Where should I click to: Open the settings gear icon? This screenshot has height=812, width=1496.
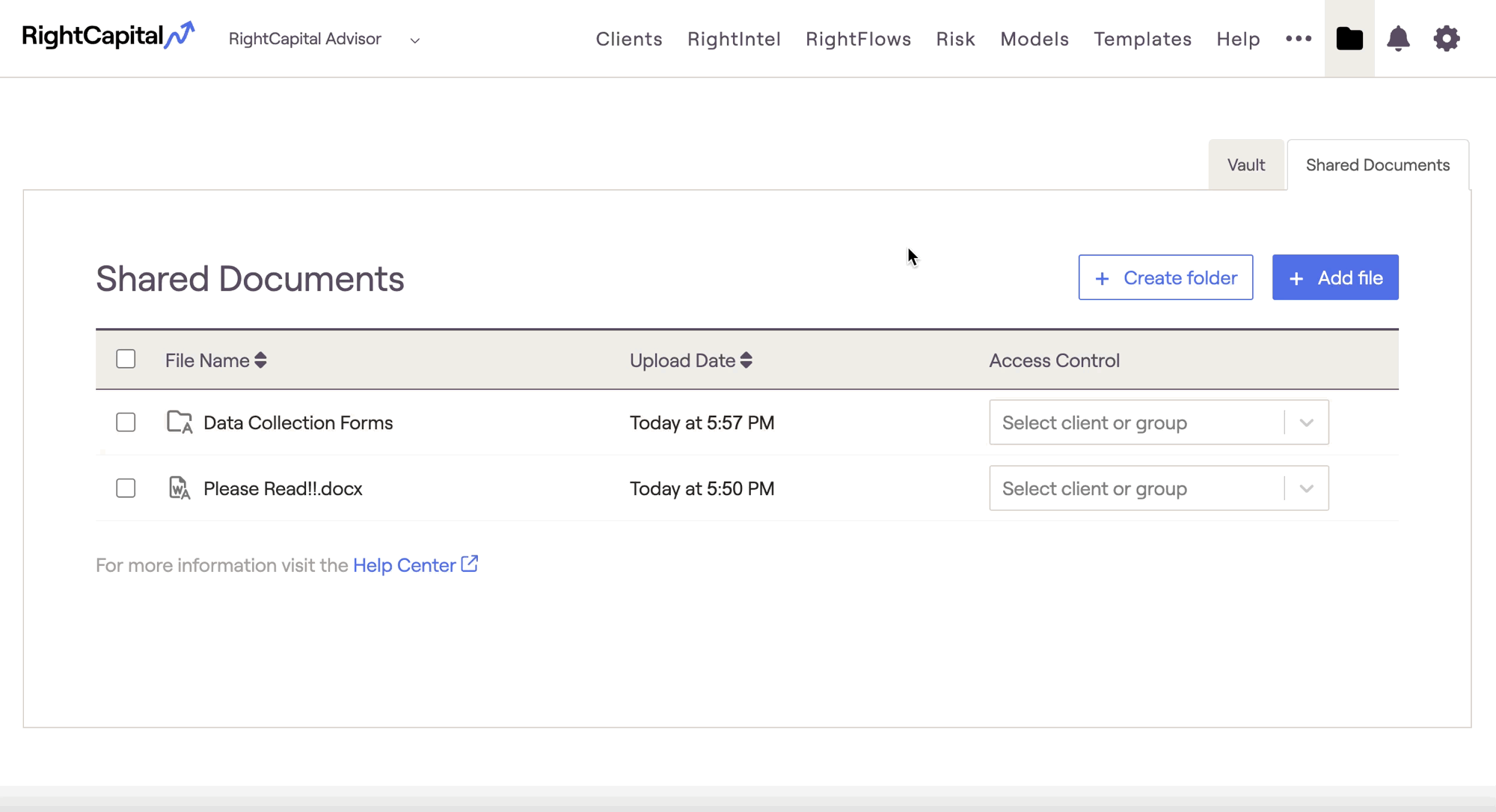click(x=1447, y=38)
